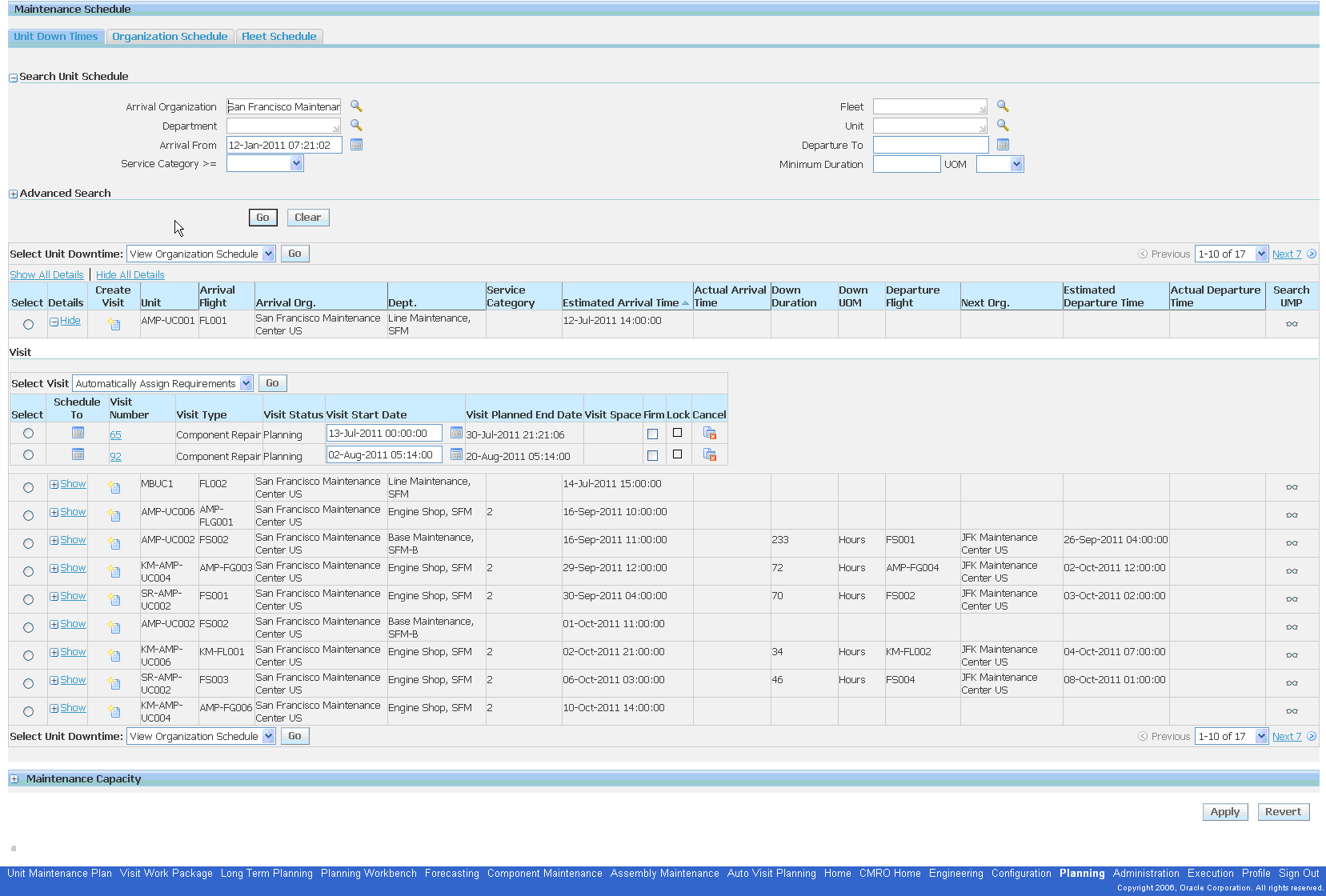Viewport: 1326px width, 896px height.
Task: Click Apply button
Action: point(1225,811)
